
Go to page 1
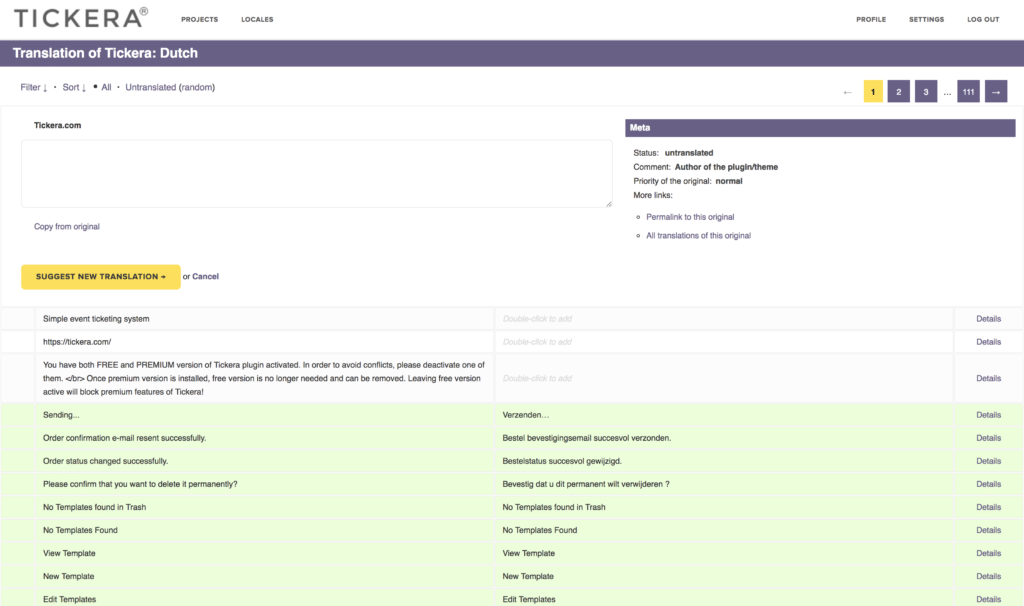click(x=873, y=91)
